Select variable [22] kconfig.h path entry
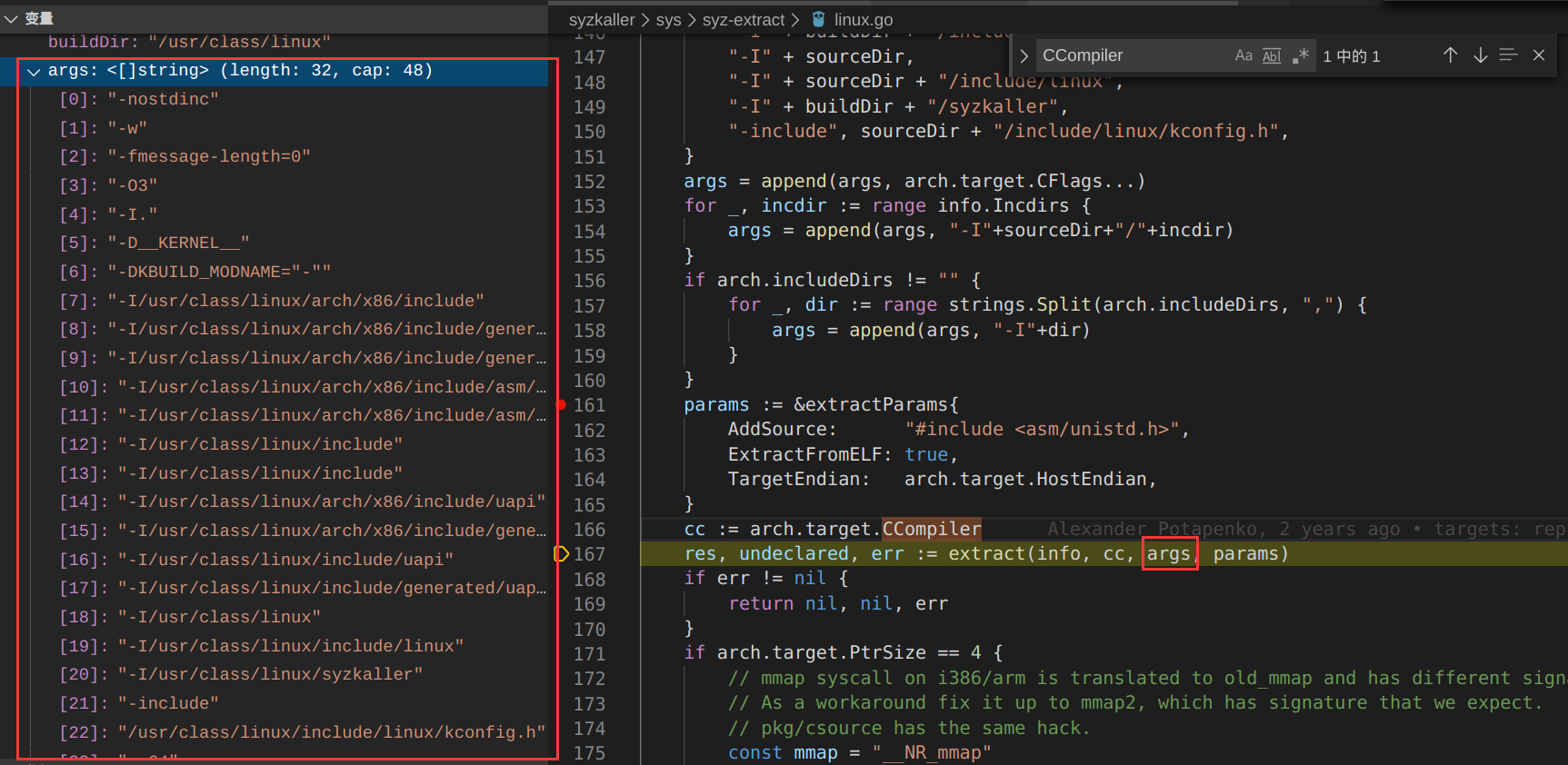The image size is (1568, 765). coord(302,732)
